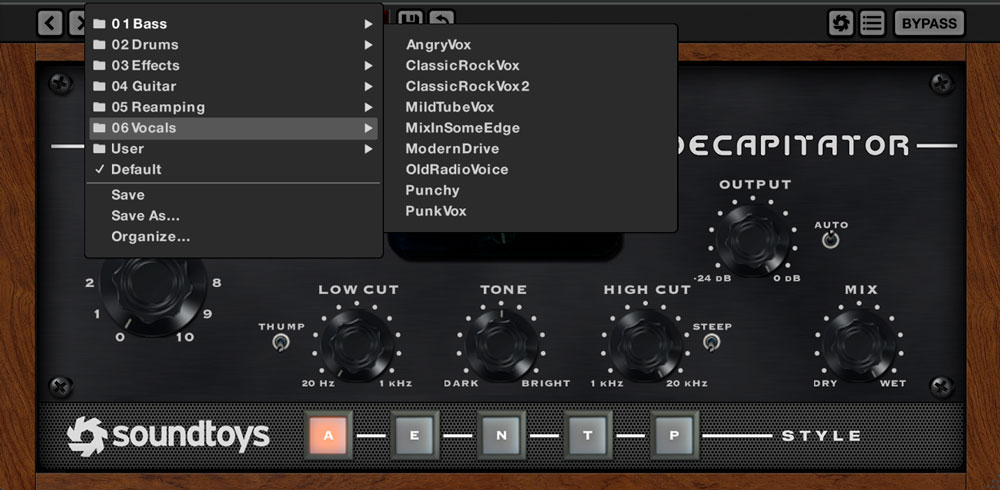Click the 03 Effects folder icon
Screen dimensions: 1000x490
coord(99,66)
